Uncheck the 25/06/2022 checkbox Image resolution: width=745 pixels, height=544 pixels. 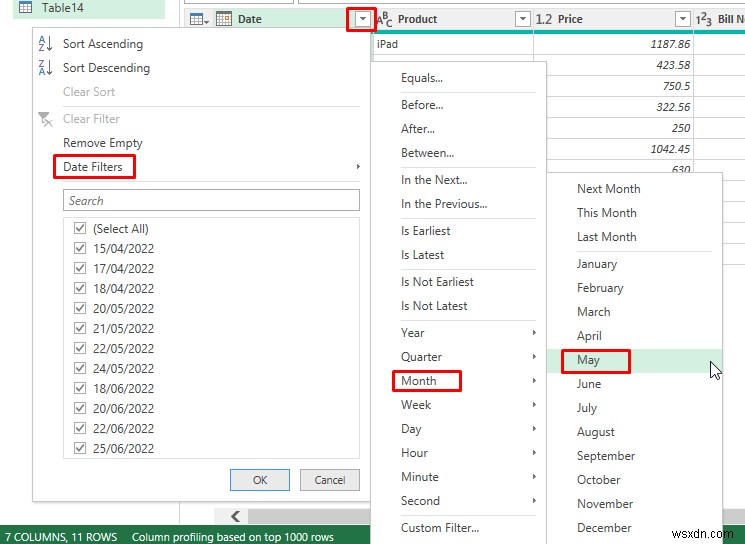coord(80,448)
